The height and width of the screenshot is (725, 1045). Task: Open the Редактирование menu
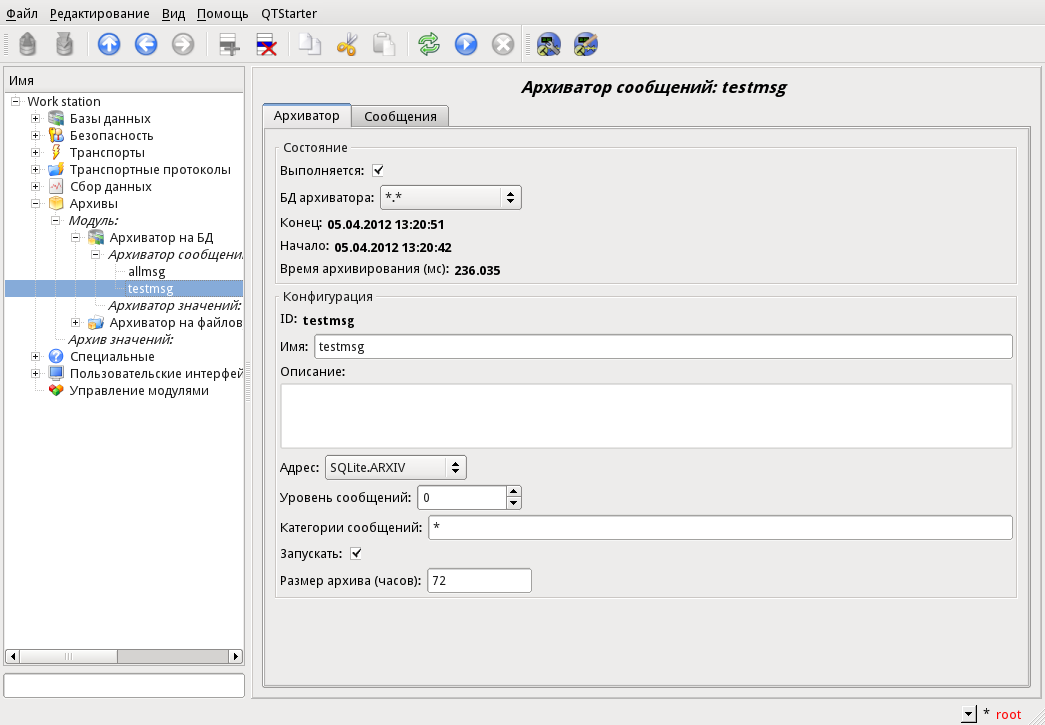(x=99, y=14)
